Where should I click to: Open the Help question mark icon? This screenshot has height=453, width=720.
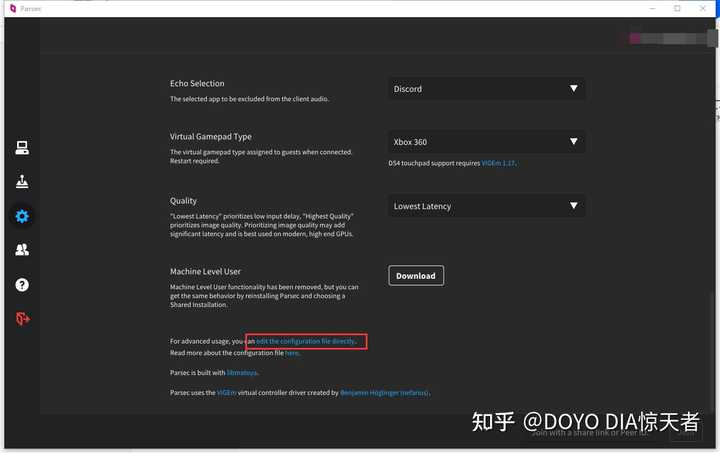coord(22,285)
